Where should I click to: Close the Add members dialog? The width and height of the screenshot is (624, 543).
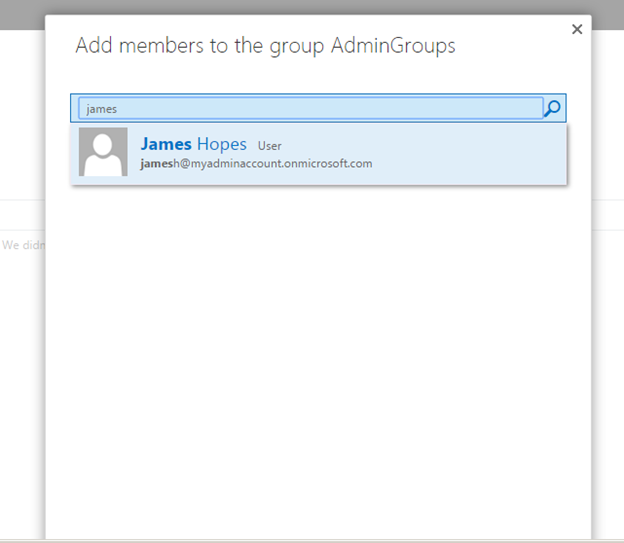(577, 29)
